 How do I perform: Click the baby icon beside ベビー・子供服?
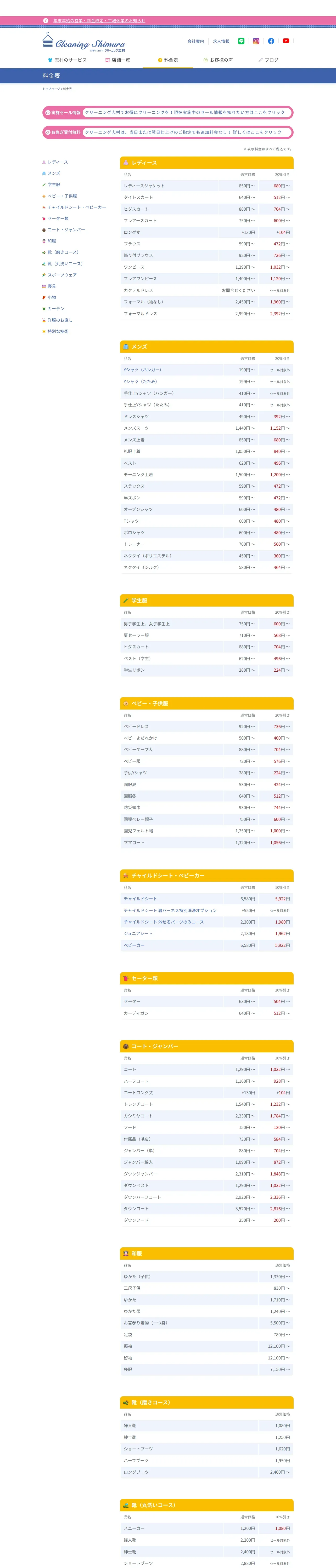point(44,196)
